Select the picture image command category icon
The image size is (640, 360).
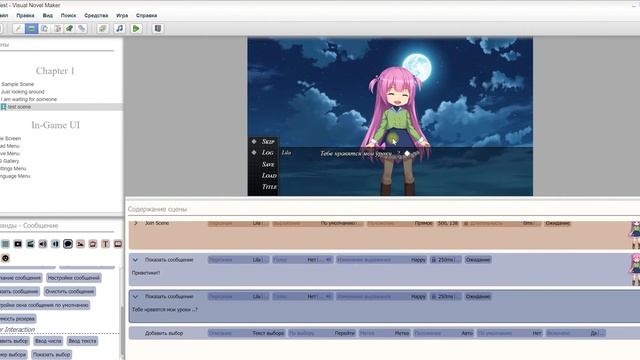80,244
